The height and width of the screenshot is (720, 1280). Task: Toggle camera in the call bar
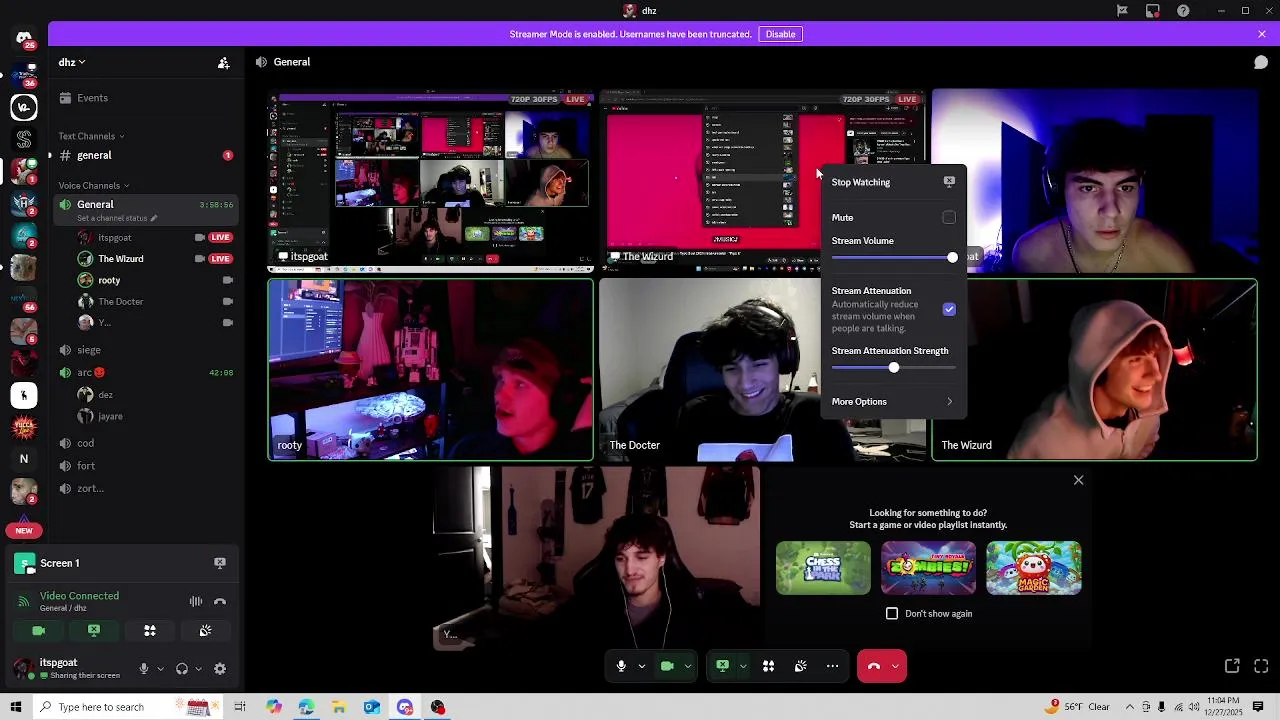(667, 666)
